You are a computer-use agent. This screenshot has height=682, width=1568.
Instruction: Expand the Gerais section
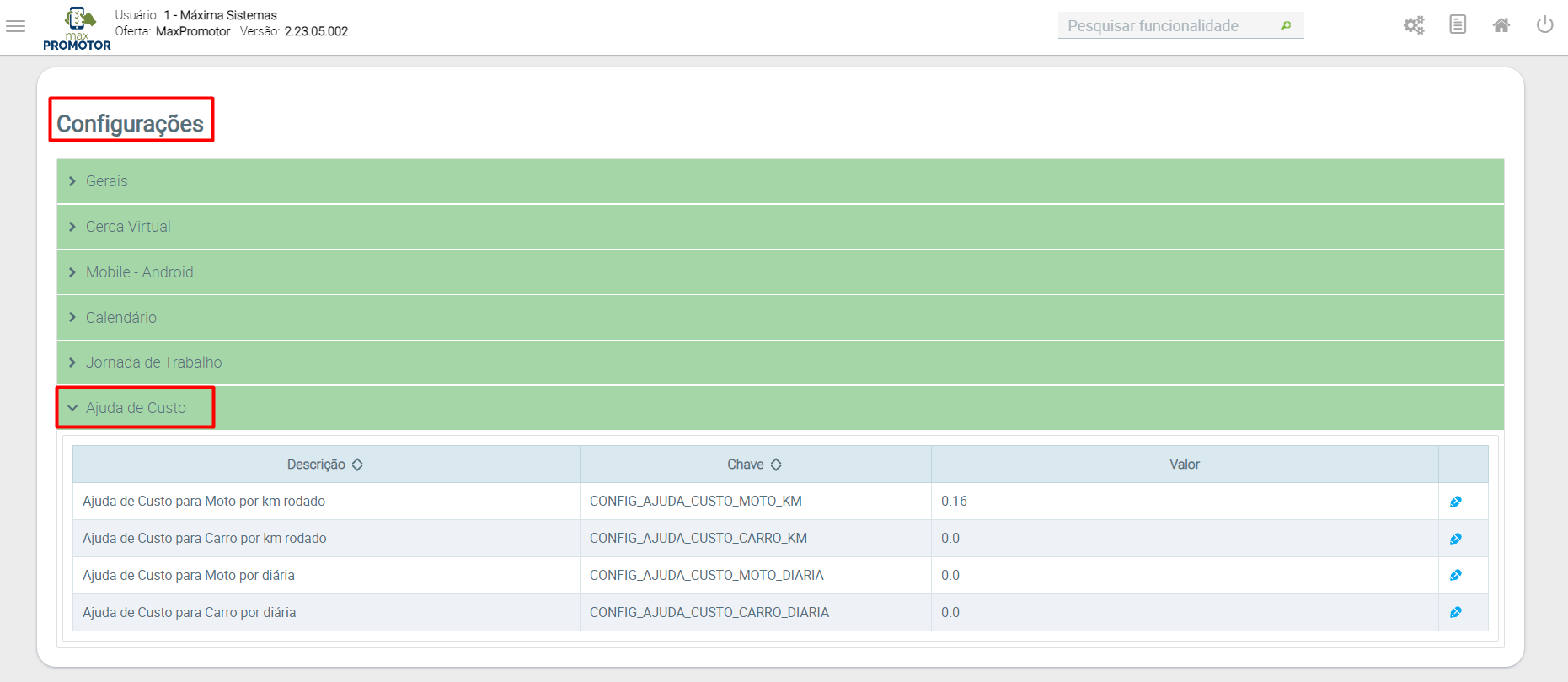point(780,181)
